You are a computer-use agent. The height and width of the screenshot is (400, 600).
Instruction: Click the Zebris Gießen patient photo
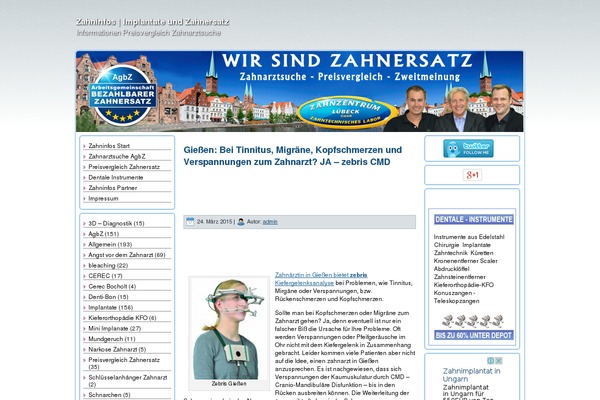tap(228, 329)
